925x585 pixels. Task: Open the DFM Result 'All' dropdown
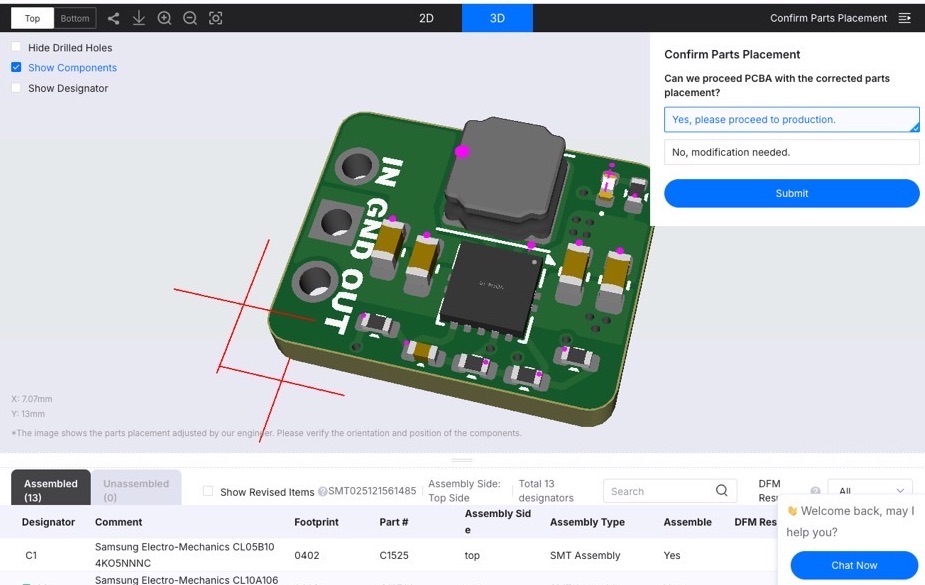(869, 491)
